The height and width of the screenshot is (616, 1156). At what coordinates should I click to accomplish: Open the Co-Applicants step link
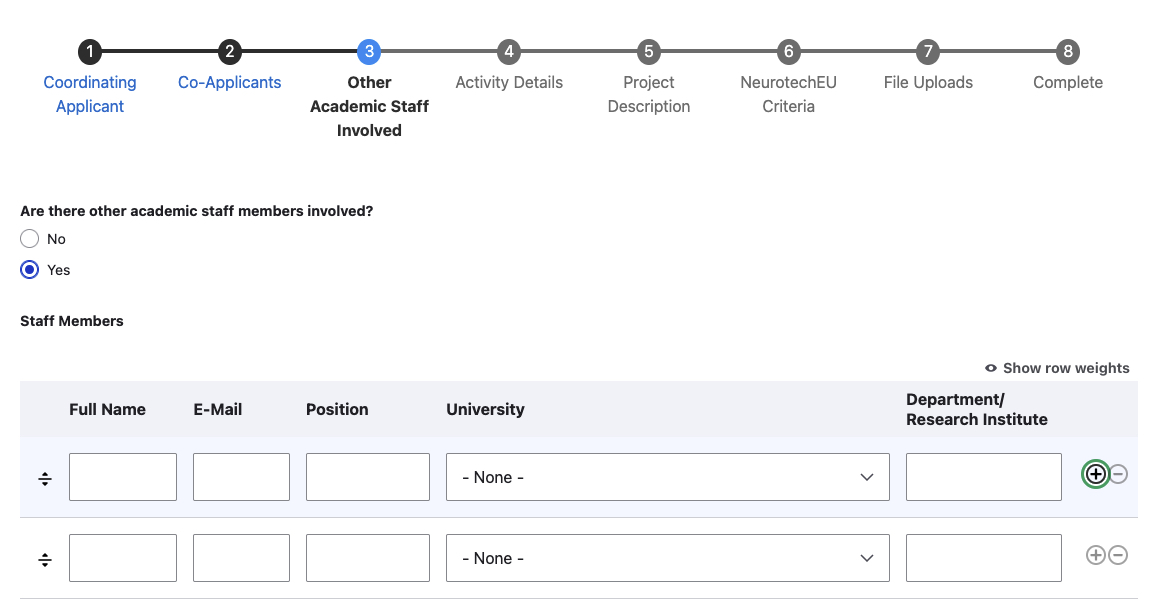tap(230, 82)
